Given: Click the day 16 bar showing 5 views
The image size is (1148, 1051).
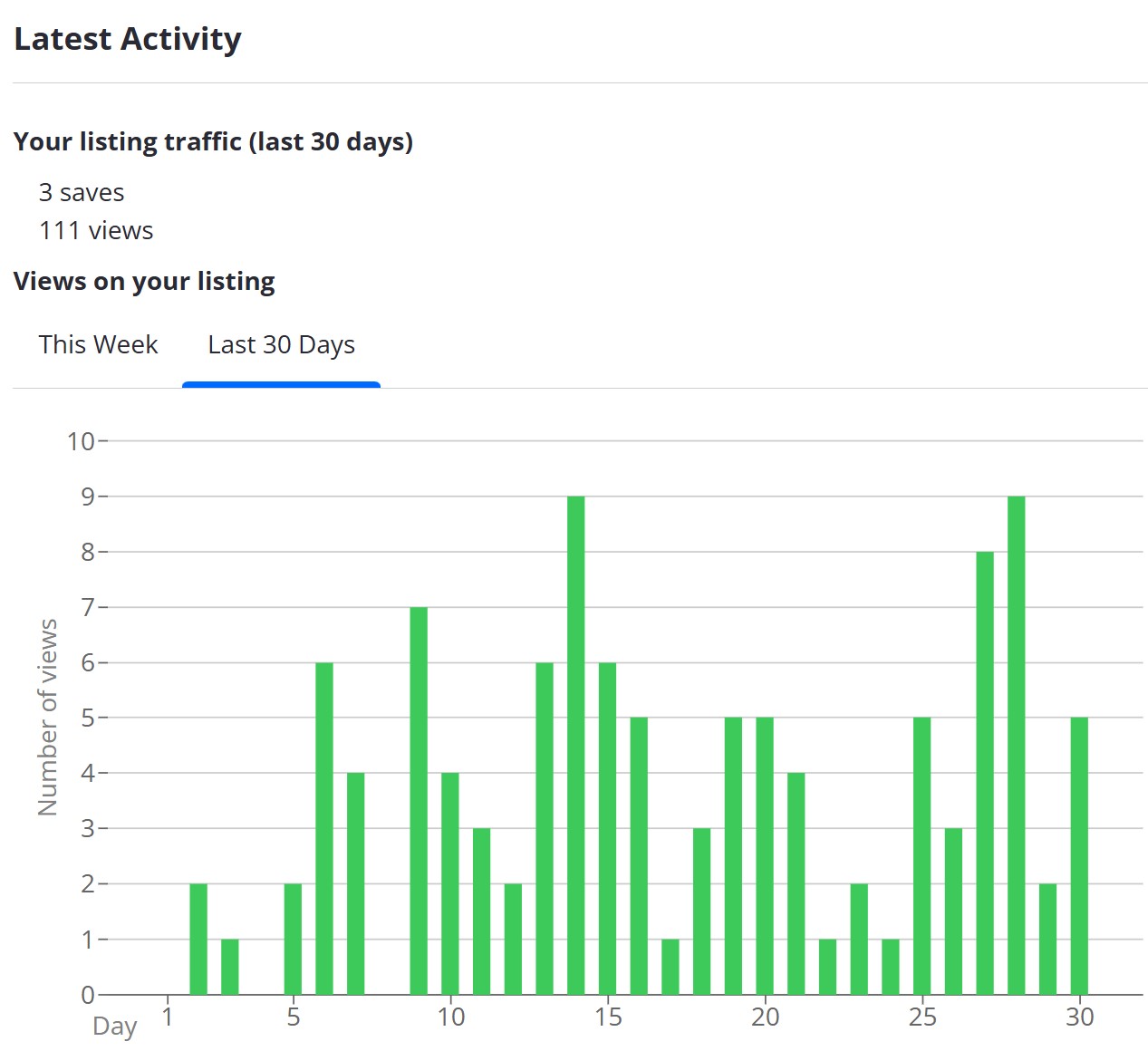Looking at the screenshot, I should point(639,856).
